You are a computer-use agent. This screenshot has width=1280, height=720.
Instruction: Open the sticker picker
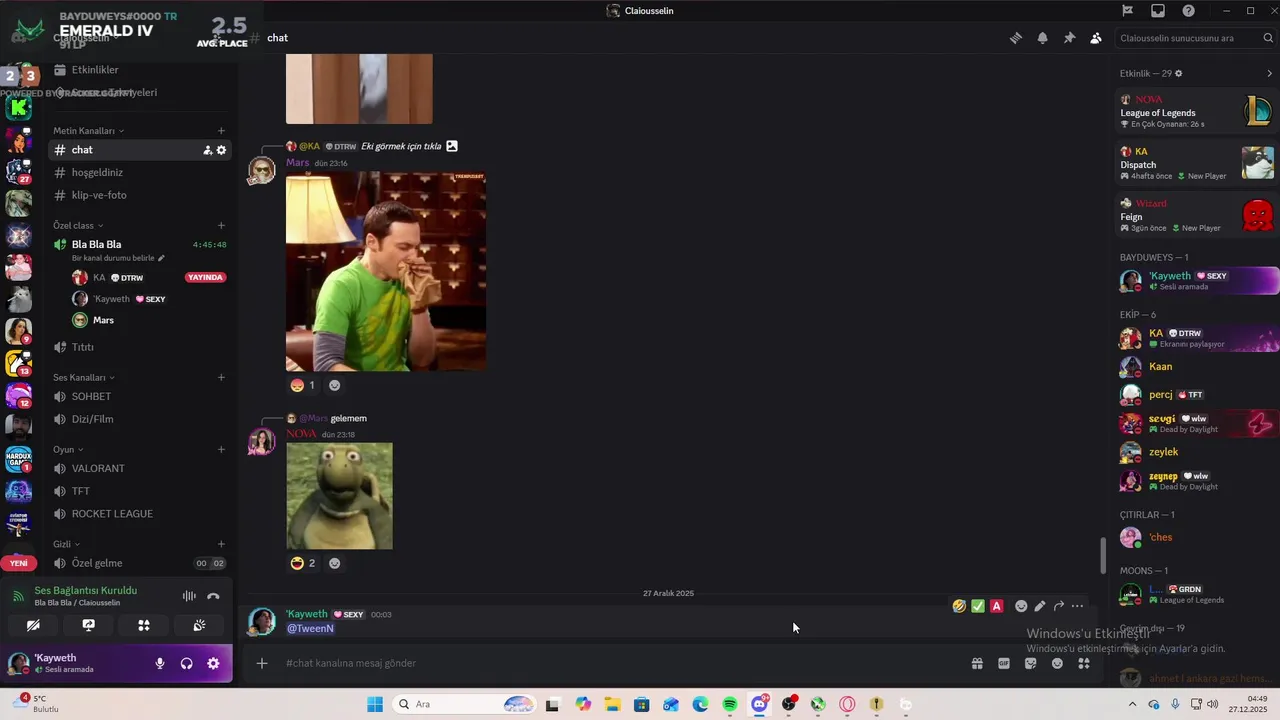(1031, 663)
